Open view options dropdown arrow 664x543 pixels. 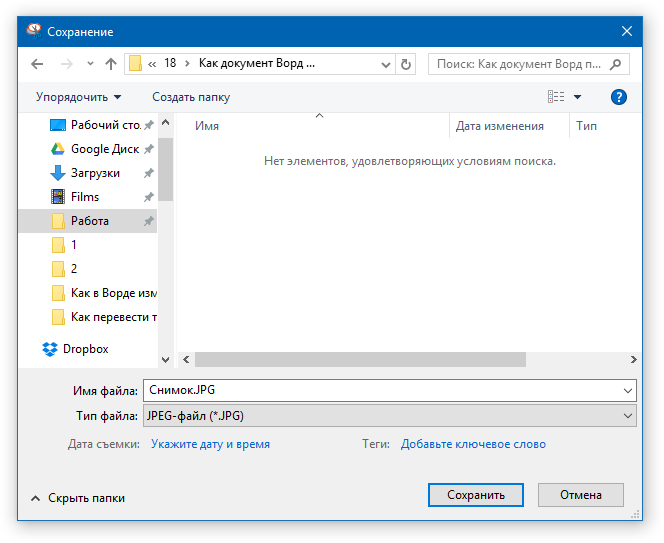click(577, 97)
